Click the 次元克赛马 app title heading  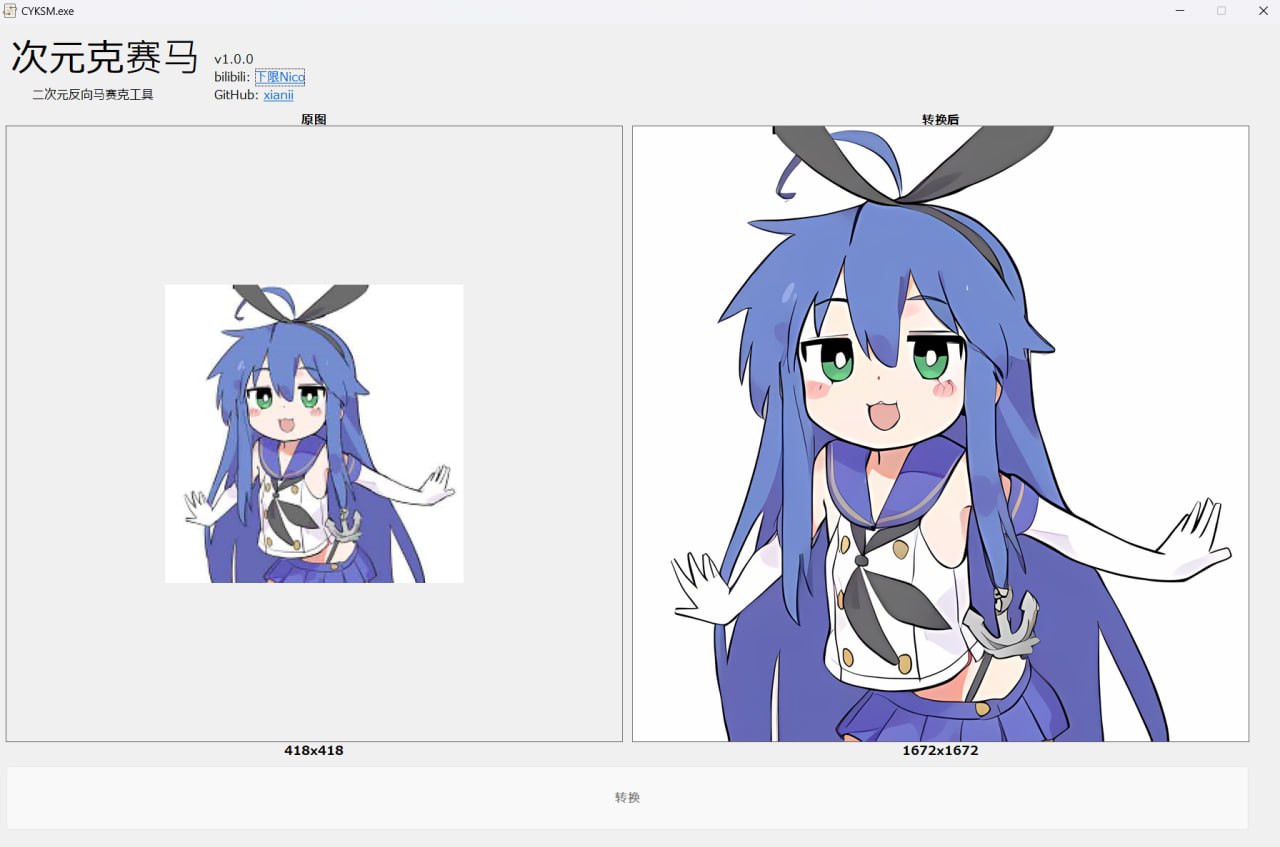pos(105,57)
